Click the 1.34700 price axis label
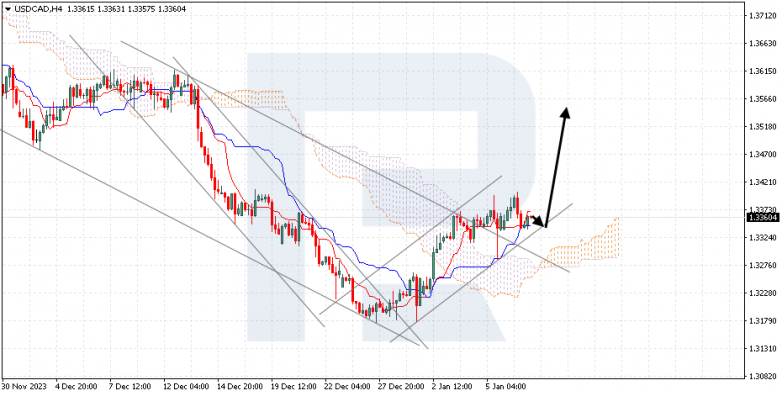This screenshot has width=782, height=396. (762, 155)
